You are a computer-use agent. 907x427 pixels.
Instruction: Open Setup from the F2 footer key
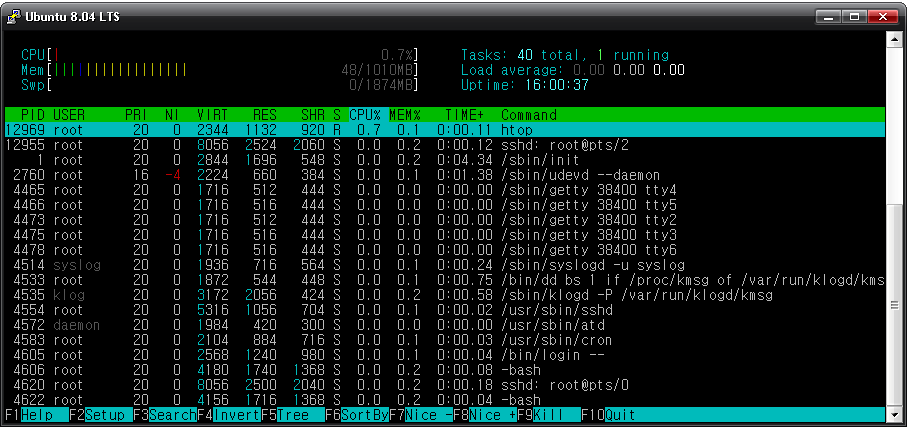100,415
